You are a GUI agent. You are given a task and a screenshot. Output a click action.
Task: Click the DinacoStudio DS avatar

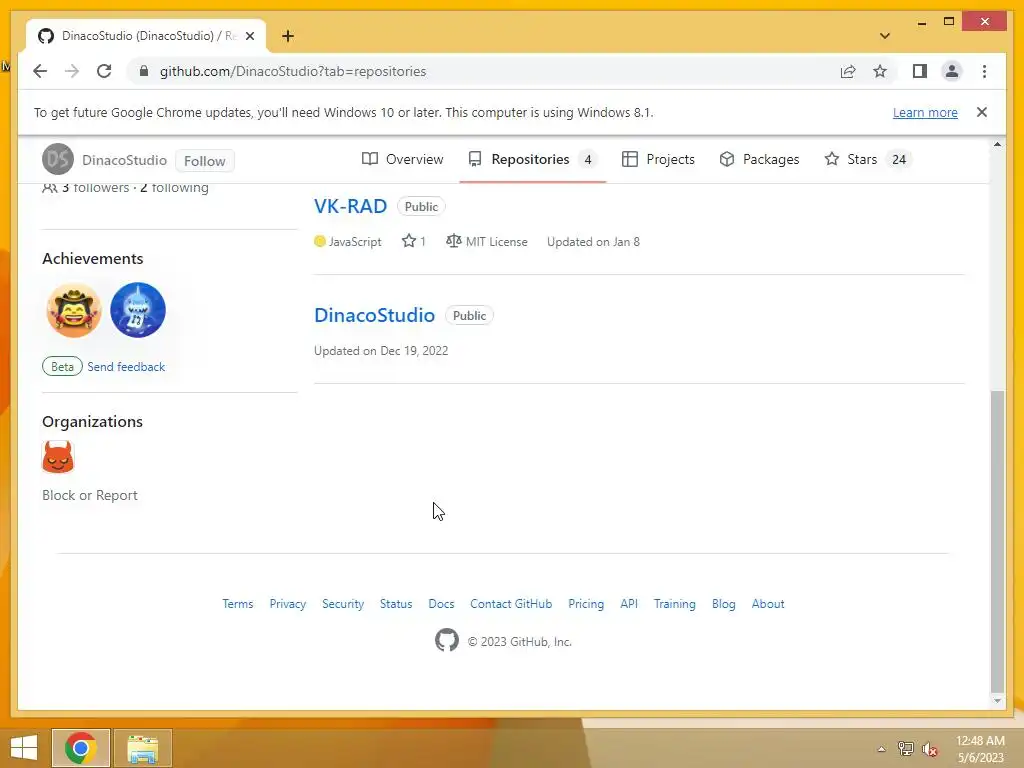(x=57, y=159)
